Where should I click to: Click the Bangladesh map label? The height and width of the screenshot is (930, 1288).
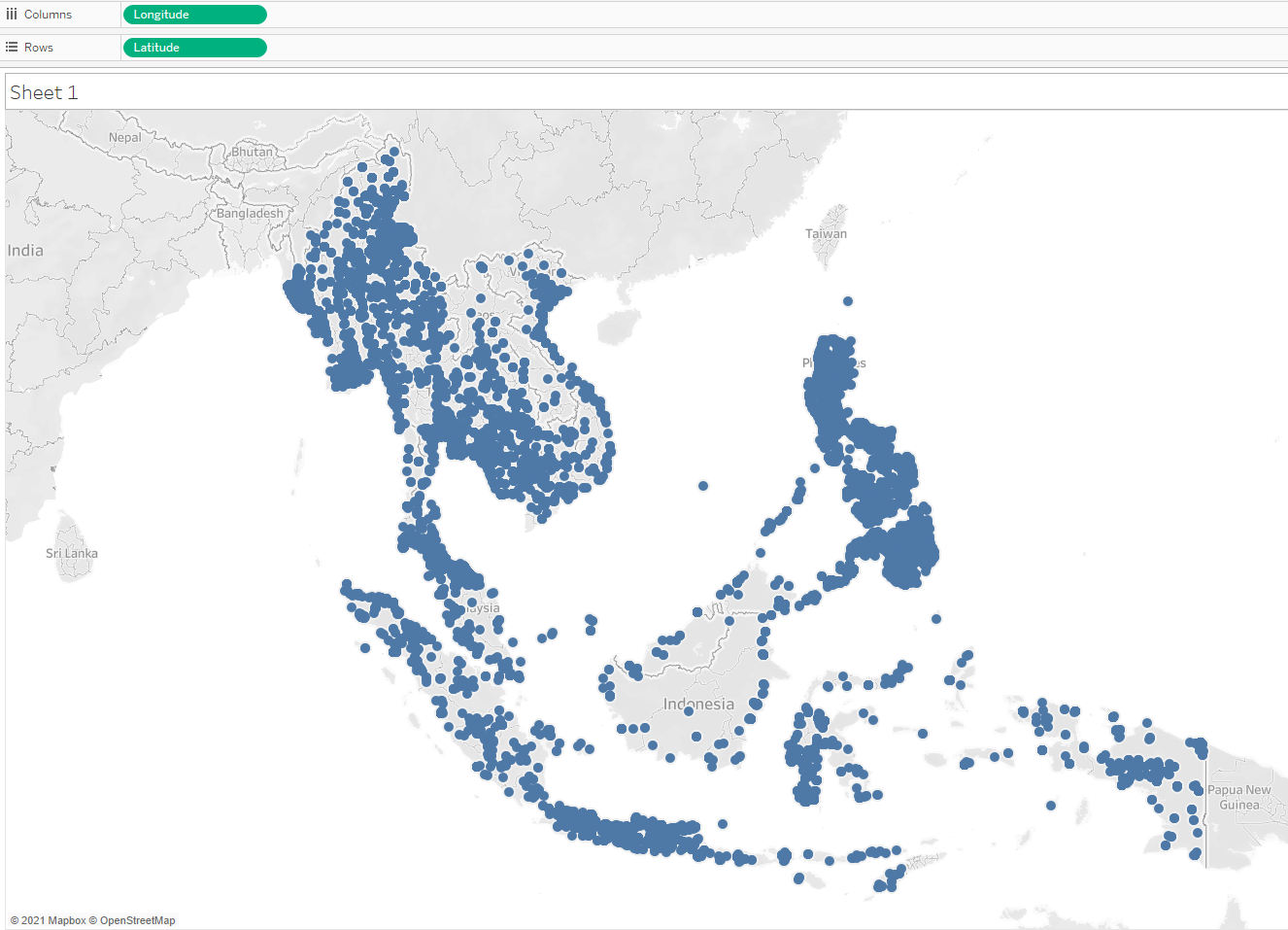point(250,214)
